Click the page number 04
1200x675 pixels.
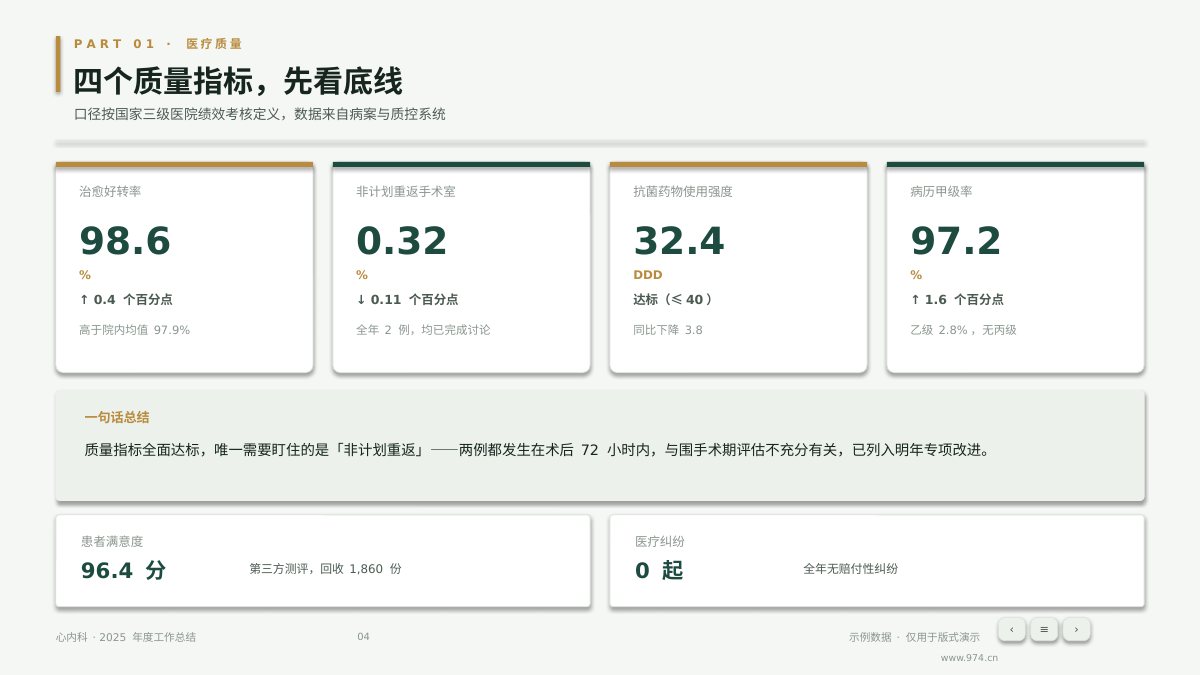(x=363, y=637)
